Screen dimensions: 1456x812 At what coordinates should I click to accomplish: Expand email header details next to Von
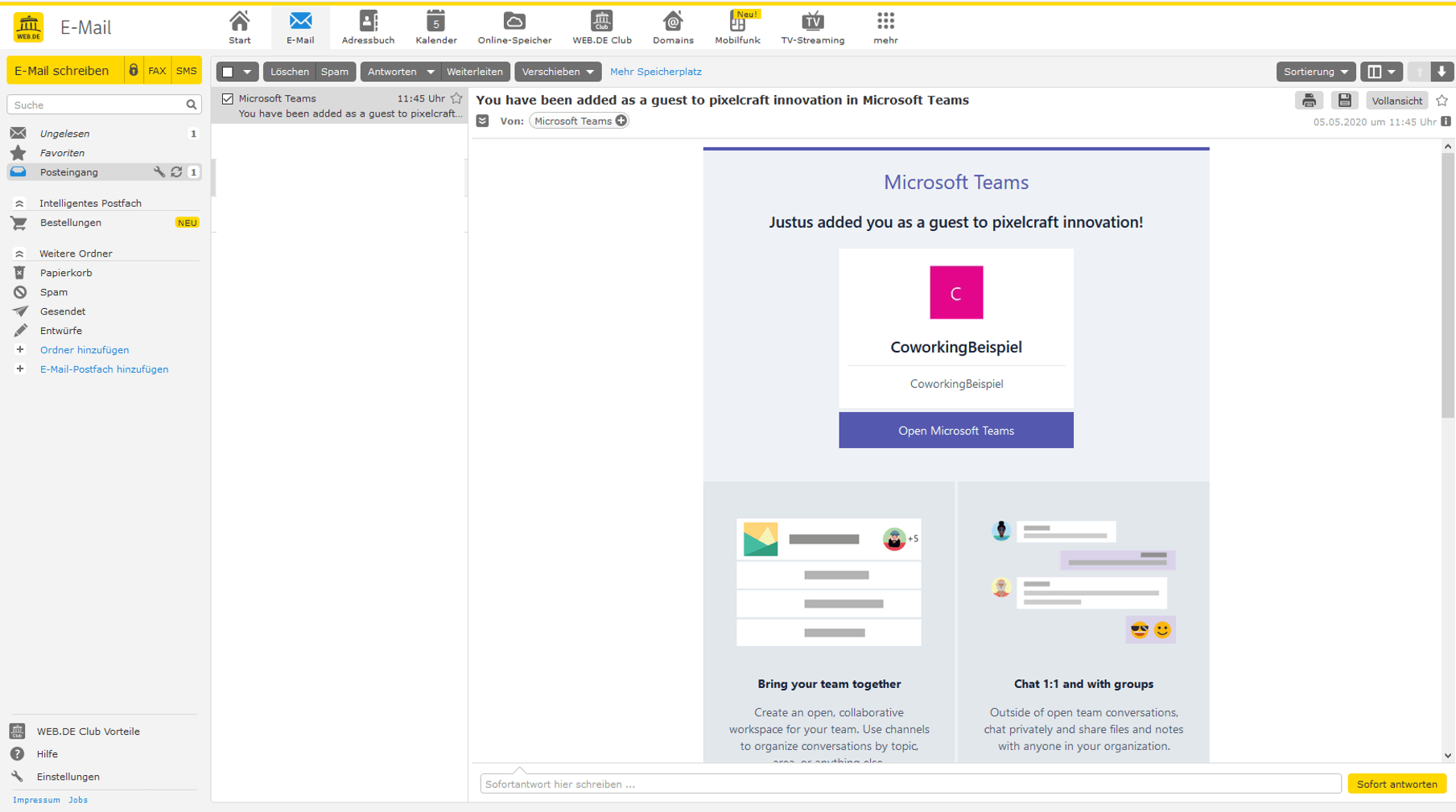tap(482, 121)
